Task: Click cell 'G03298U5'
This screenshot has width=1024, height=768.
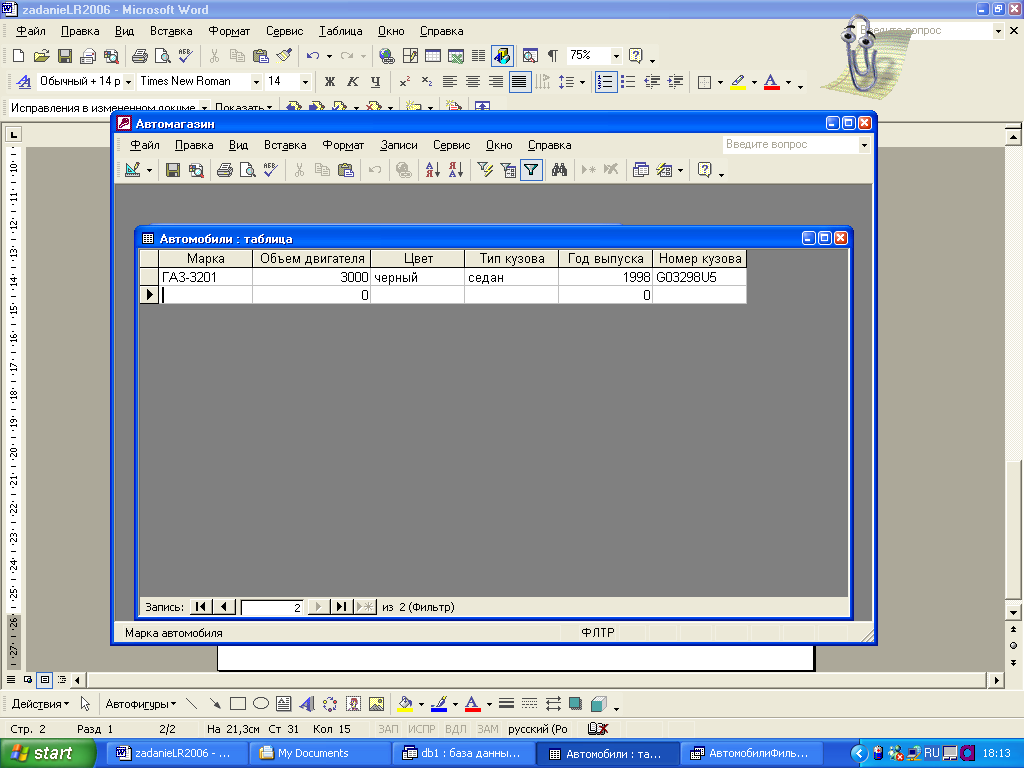Action: pyautogui.click(x=699, y=277)
